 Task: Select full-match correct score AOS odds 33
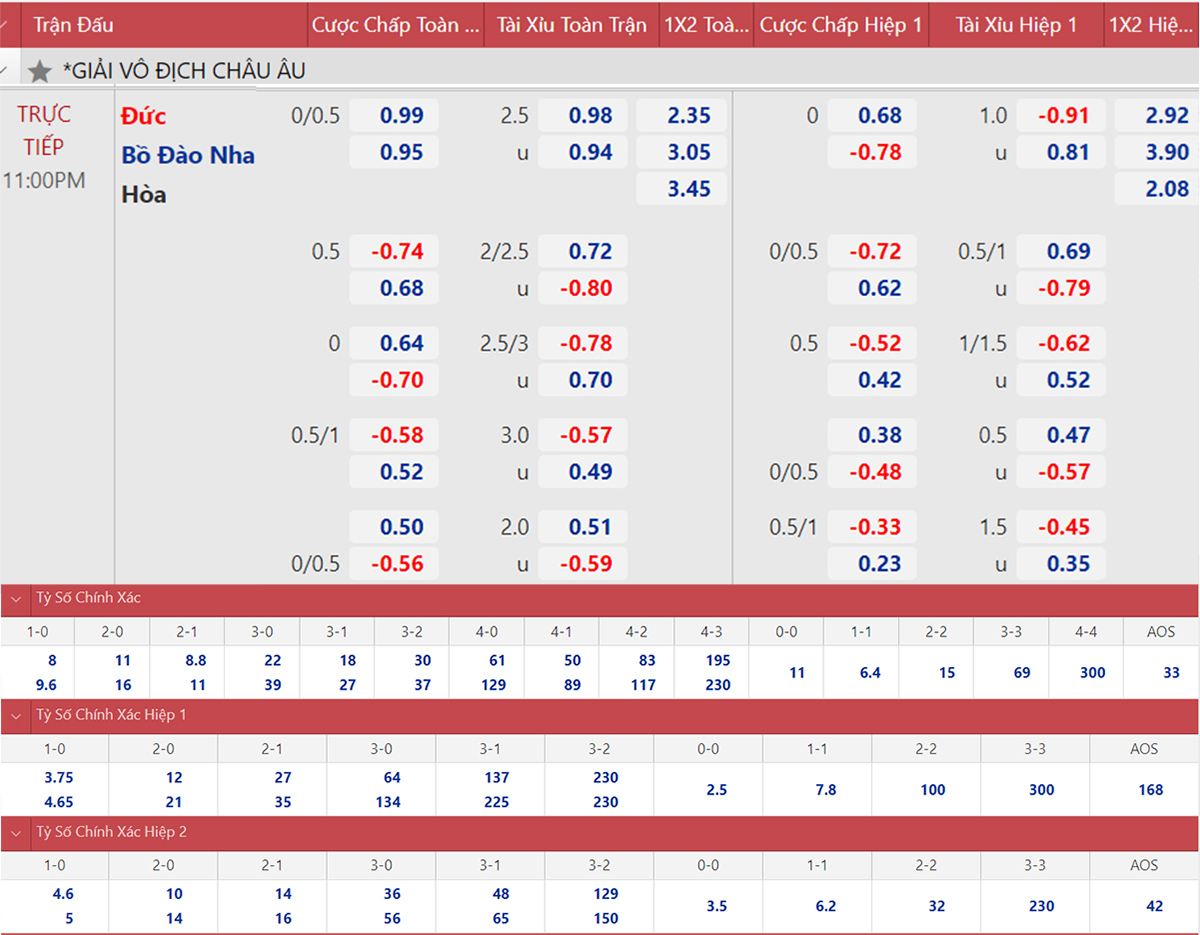coord(1171,673)
